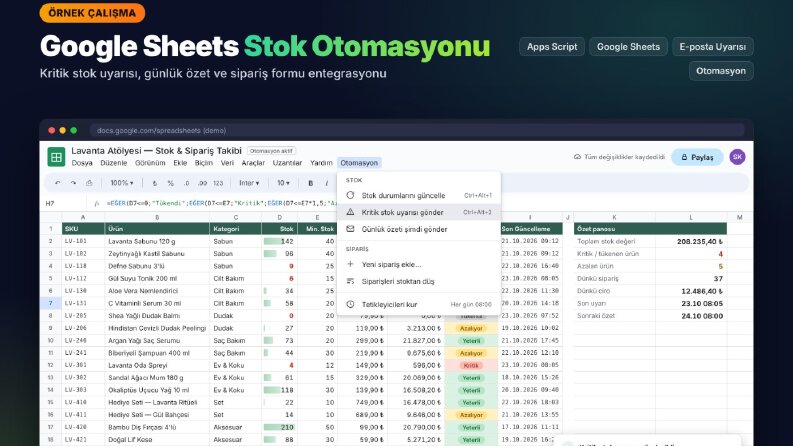Viewport: 793px width, 446px height.
Task: Click the stock bar for Bambu Diş Fırçası 4'lü
Action: point(279,427)
